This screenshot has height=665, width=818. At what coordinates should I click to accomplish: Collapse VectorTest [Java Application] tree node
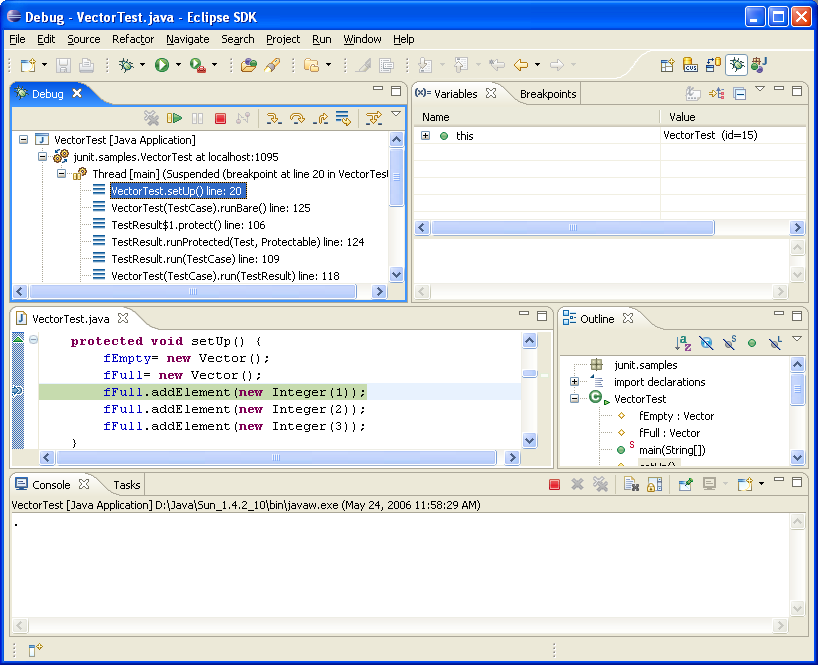23,140
